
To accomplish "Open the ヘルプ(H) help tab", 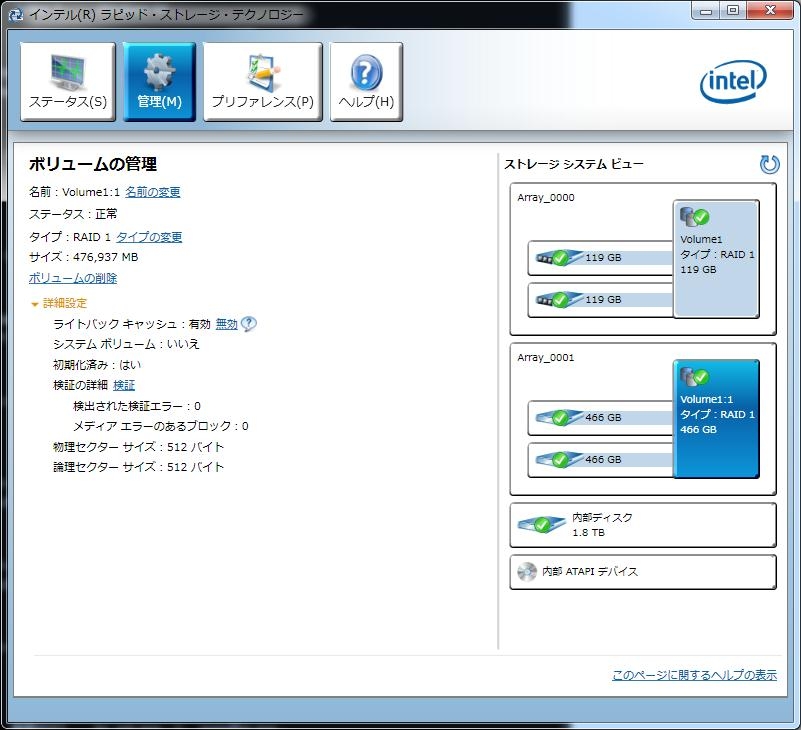I will [x=366, y=82].
